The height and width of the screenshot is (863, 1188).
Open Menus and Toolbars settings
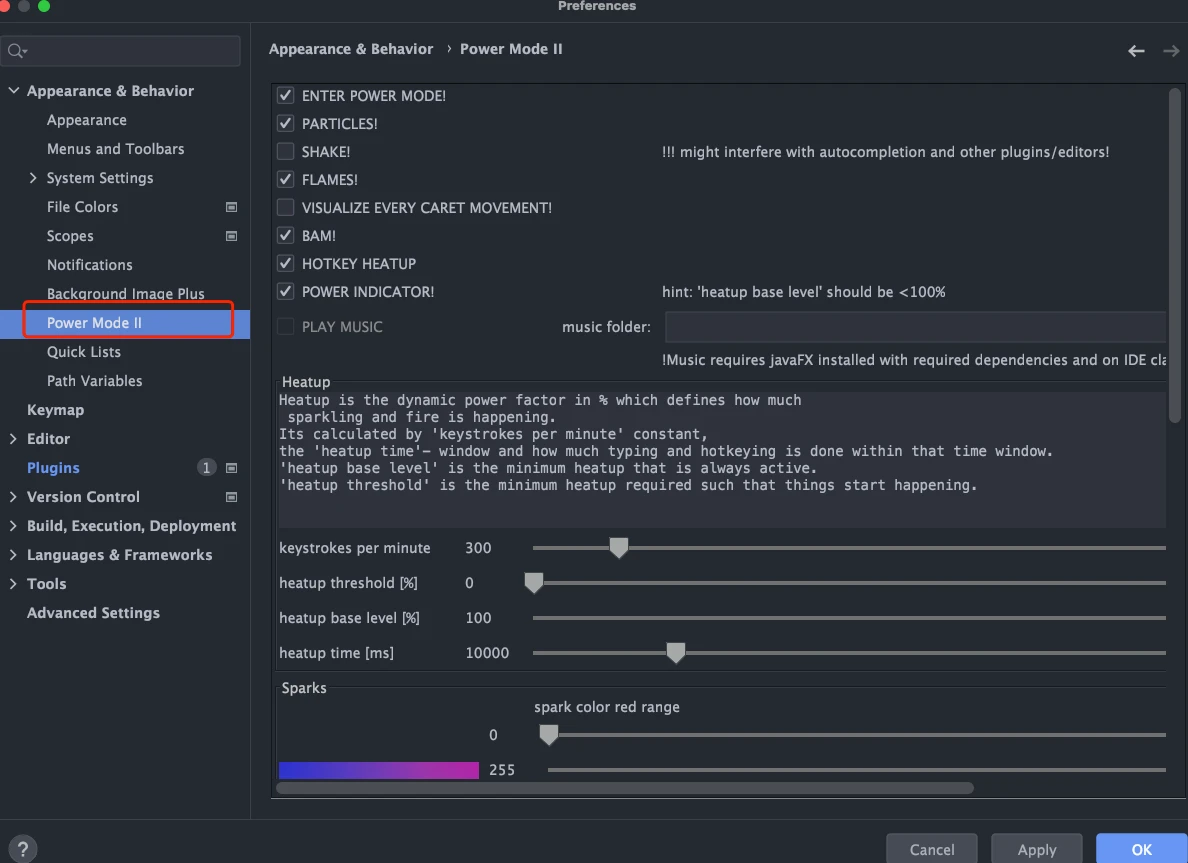tap(115, 149)
